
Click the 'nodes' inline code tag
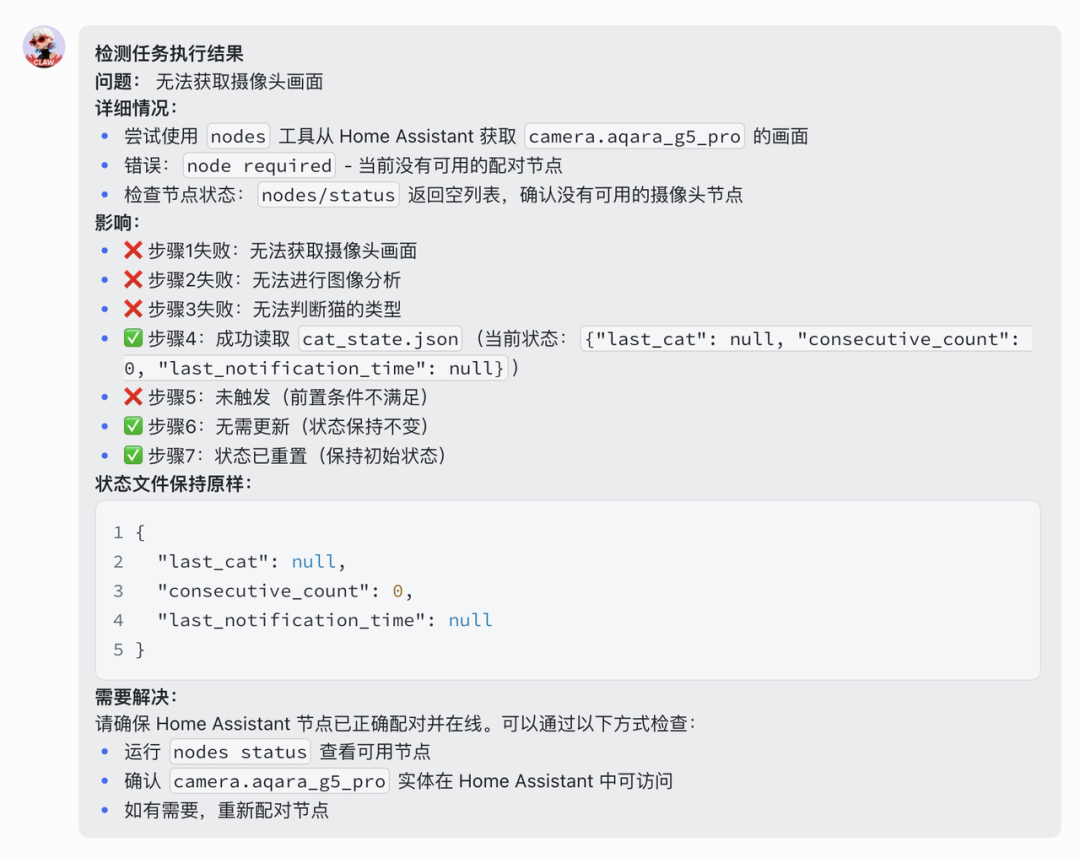pyautogui.click(x=238, y=137)
